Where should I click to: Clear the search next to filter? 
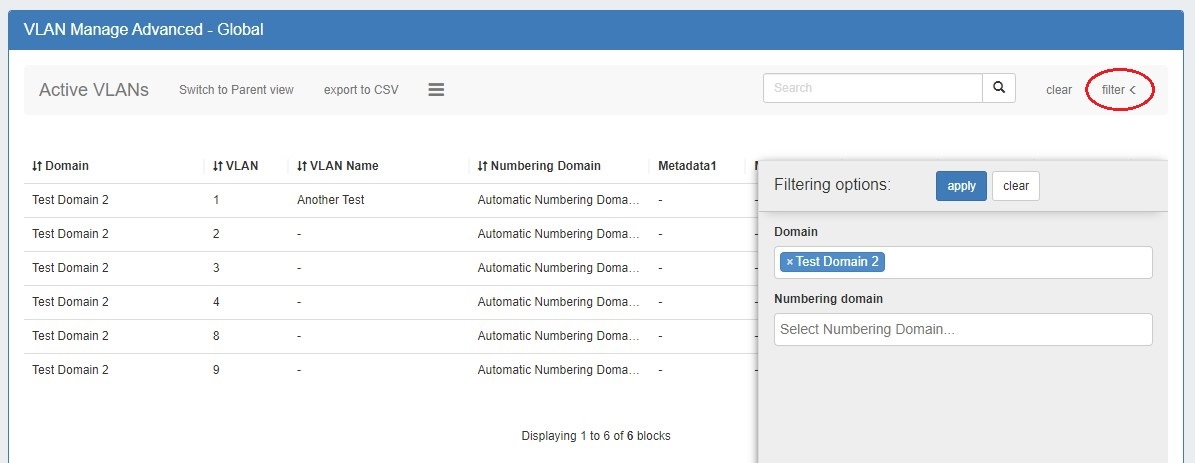click(1058, 90)
